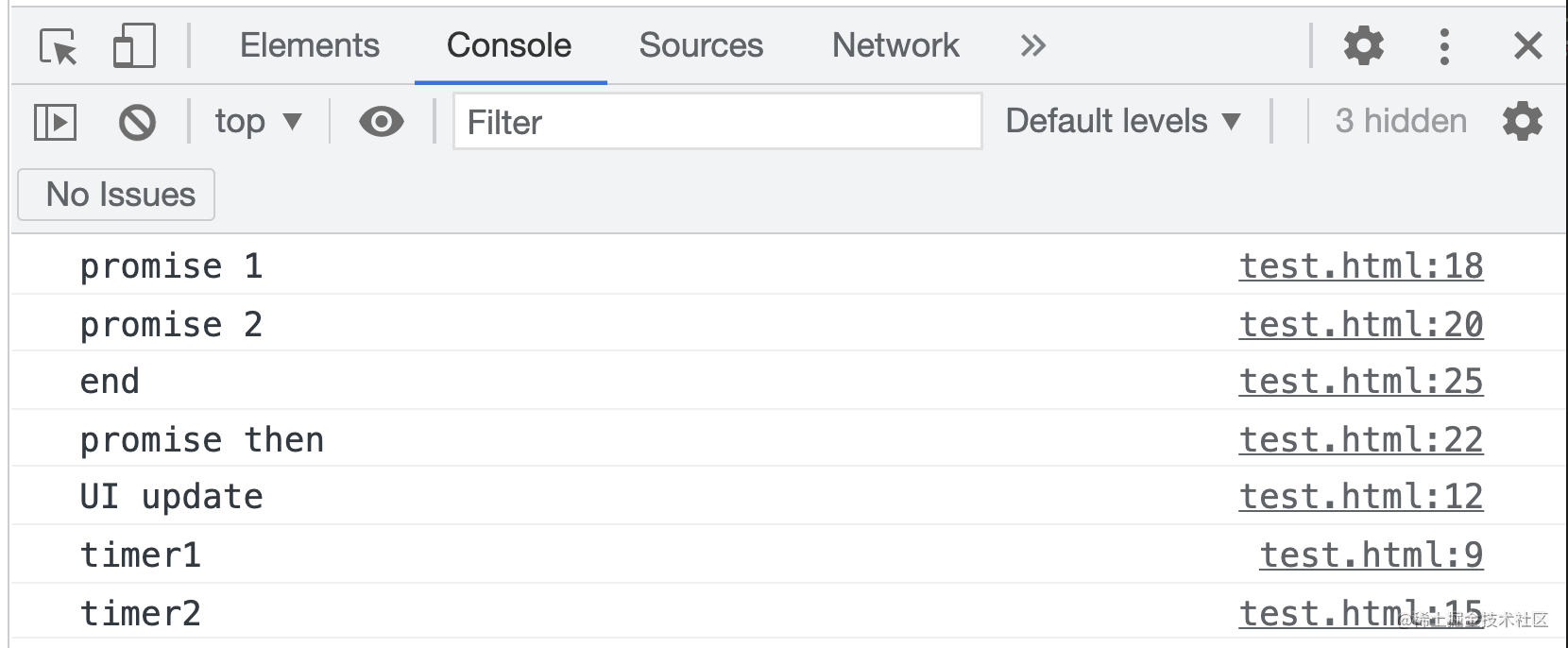This screenshot has height=648, width=1568.
Task: Click the eye live expression icon
Action: tap(382, 122)
